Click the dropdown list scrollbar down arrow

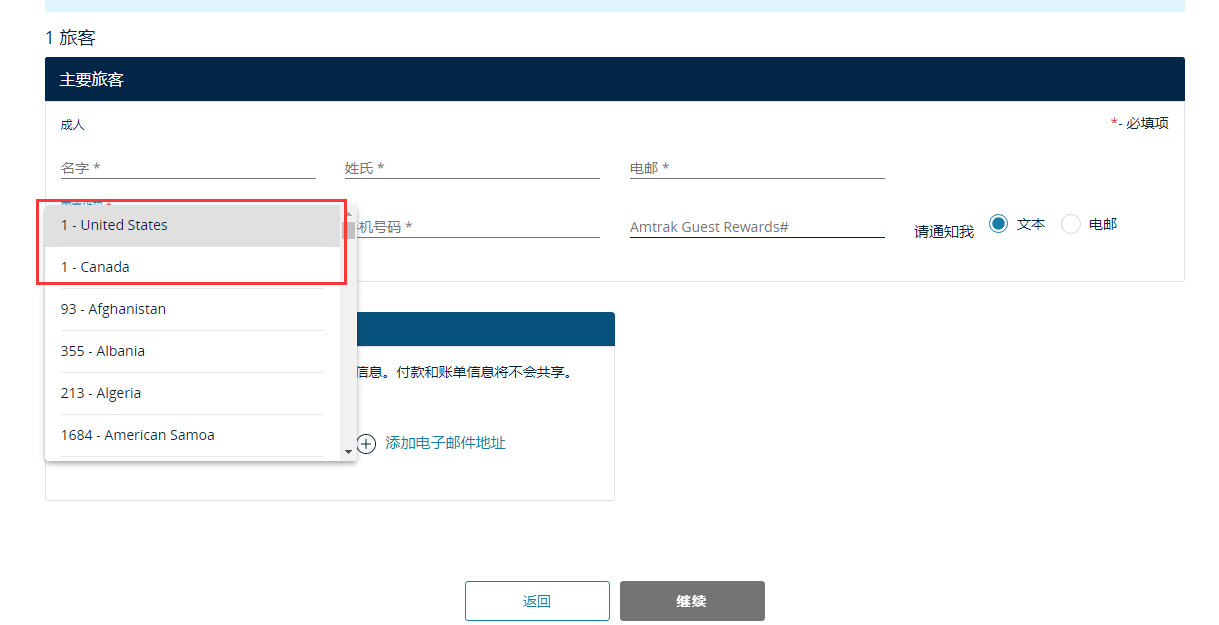[348, 452]
